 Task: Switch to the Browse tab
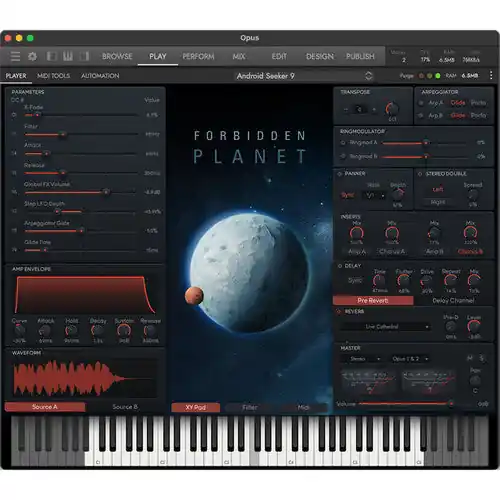point(117,56)
